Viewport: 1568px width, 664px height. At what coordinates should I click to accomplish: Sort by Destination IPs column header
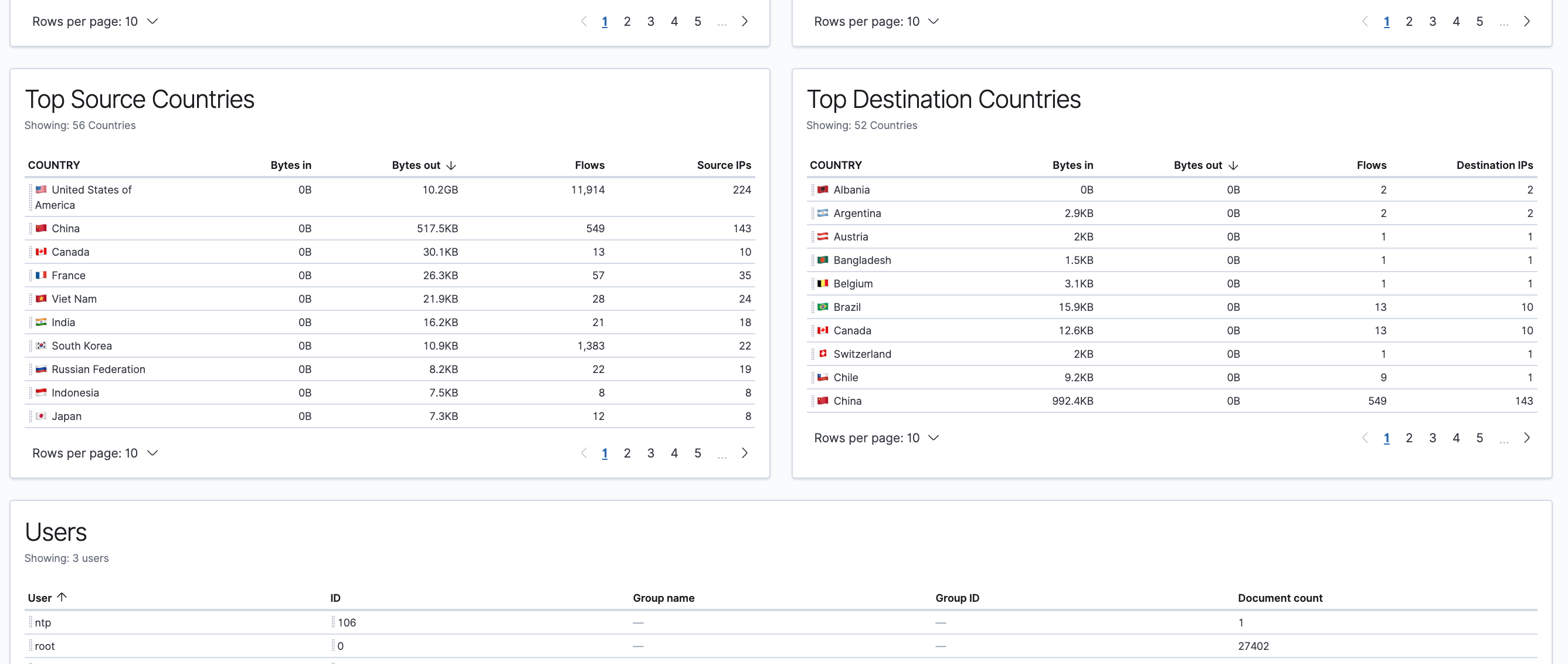point(1494,165)
